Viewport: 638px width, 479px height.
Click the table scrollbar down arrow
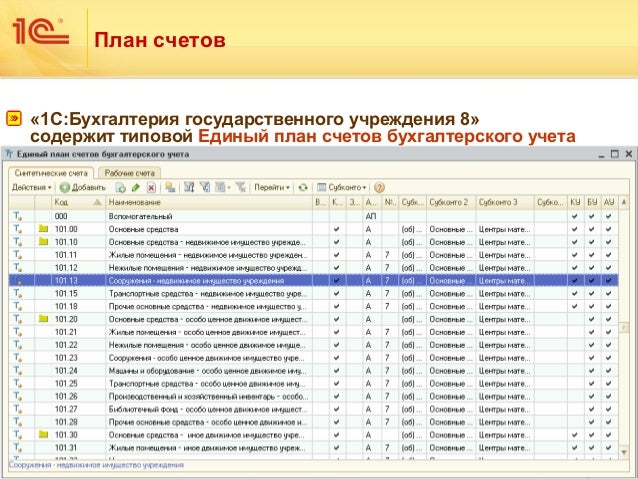pos(624,452)
